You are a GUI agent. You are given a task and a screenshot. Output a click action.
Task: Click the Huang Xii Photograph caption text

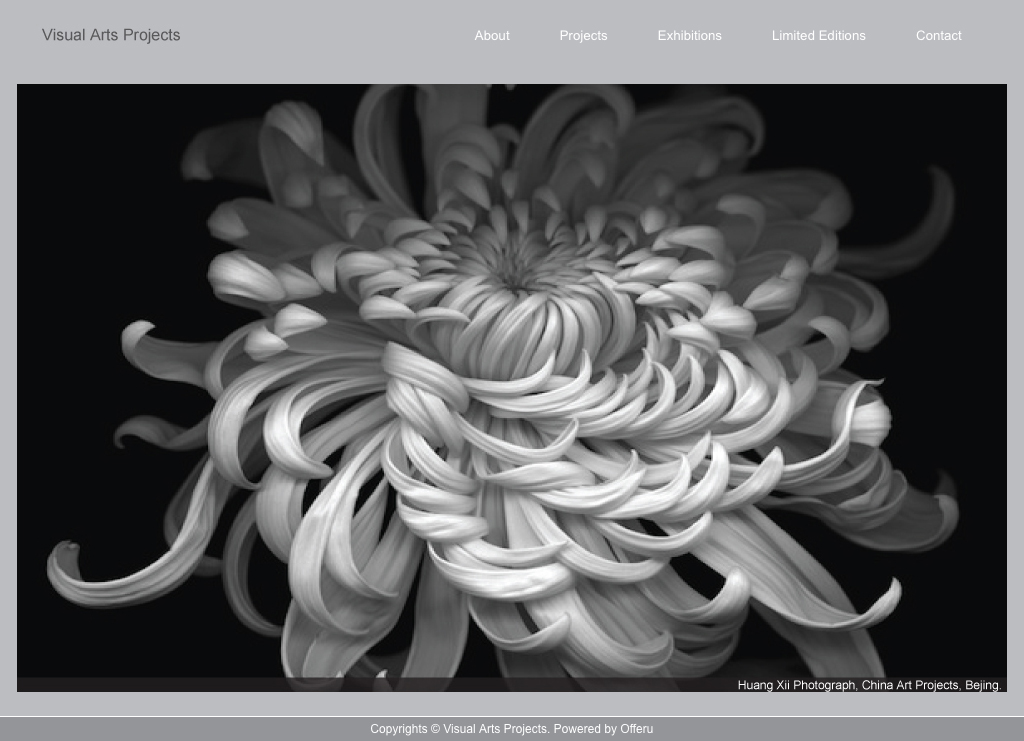tap(869, 685)
